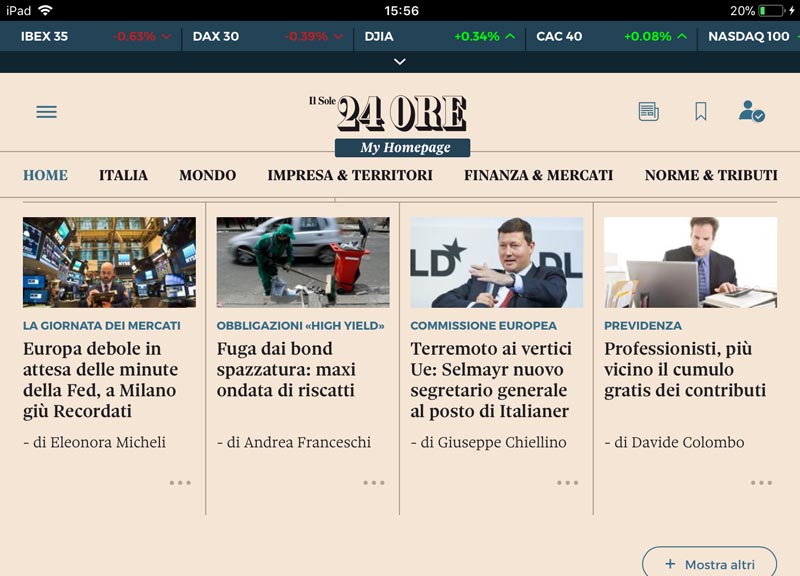Expand the stock ticker with down chevron

click(400, 62)
